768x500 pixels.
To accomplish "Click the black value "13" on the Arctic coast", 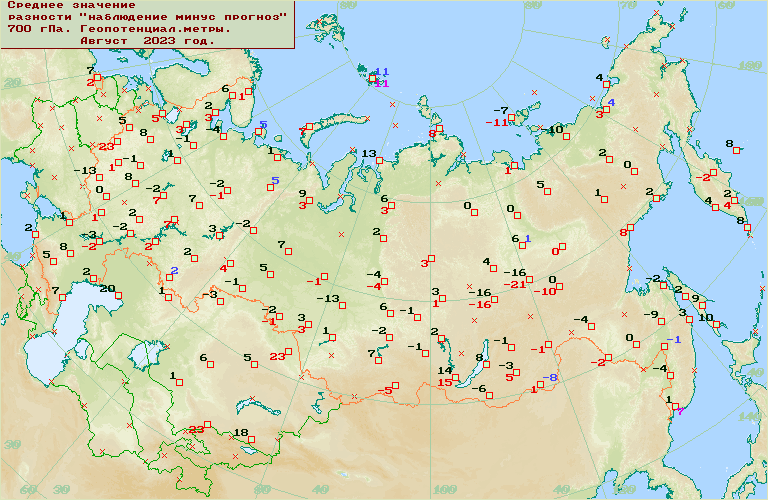I will pos(369,154).
